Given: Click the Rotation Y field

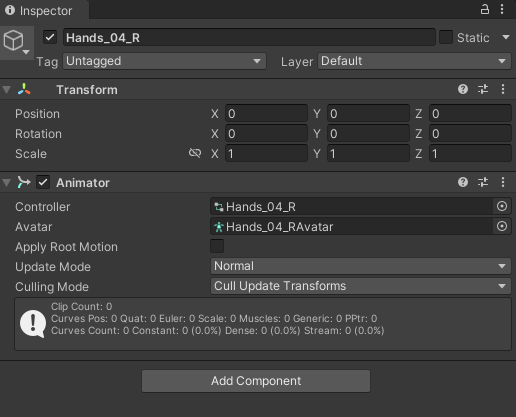Looking at the screenshot, I should coord(368,134).
